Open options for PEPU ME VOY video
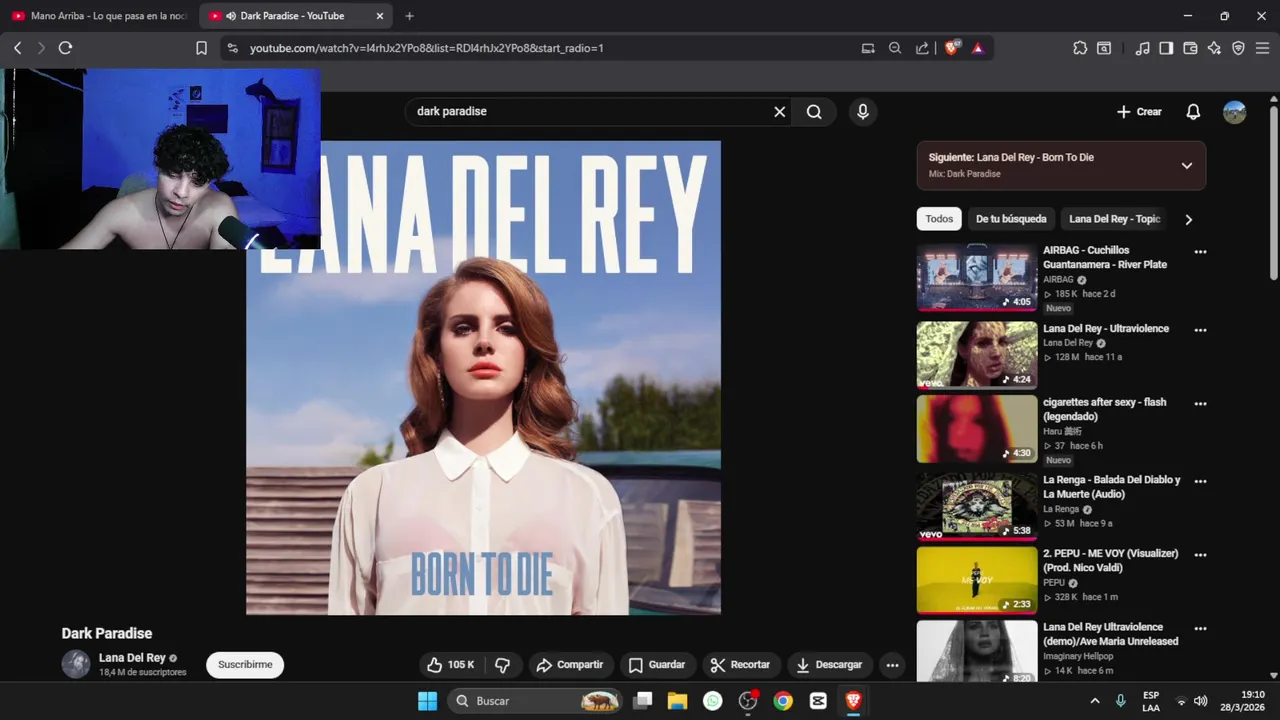Viewport: 1280px width, 720px height. 1200,555
